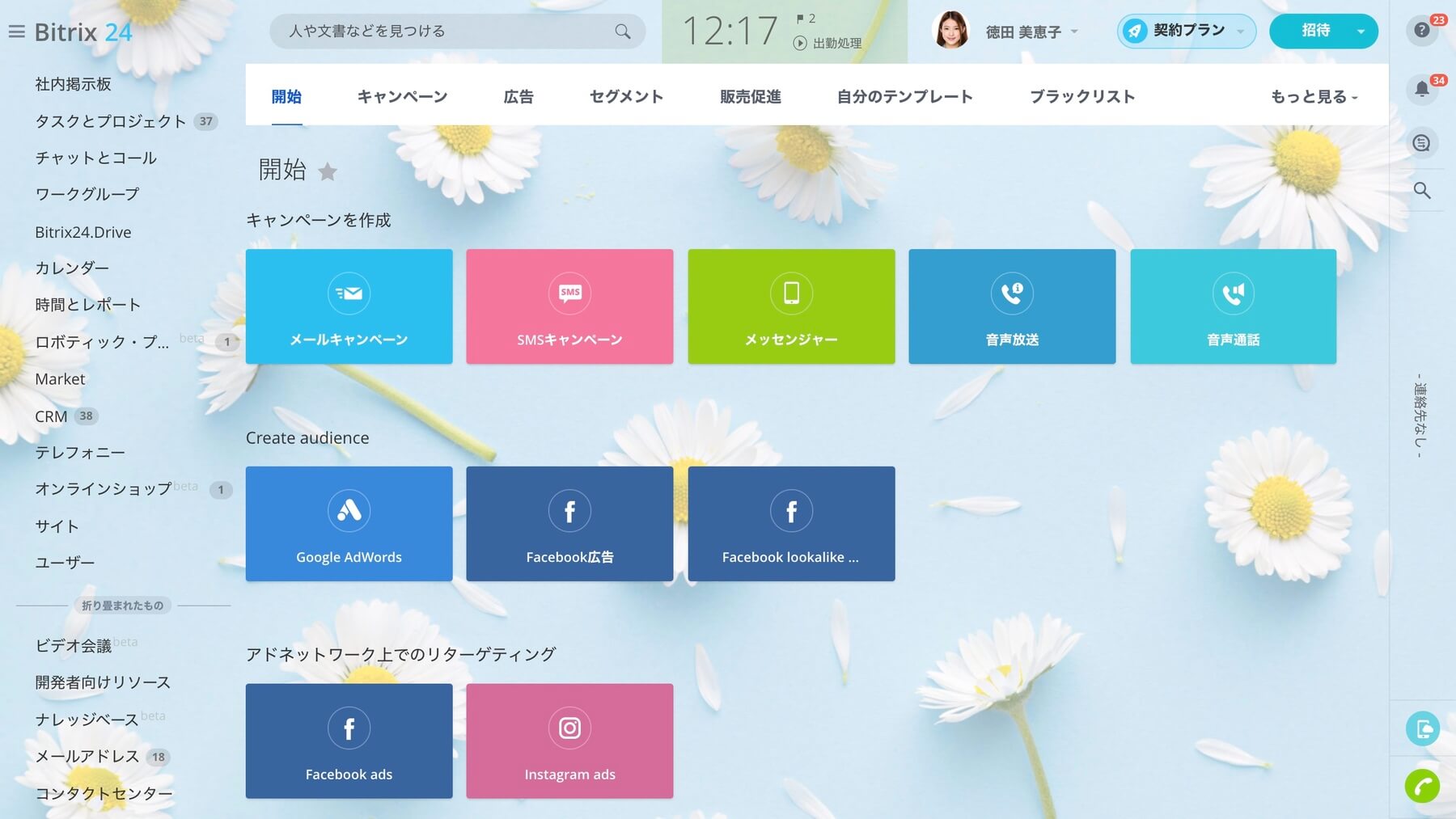Click the play icon beside 出勤処理
1456x819 pixels.
(800, 44)
